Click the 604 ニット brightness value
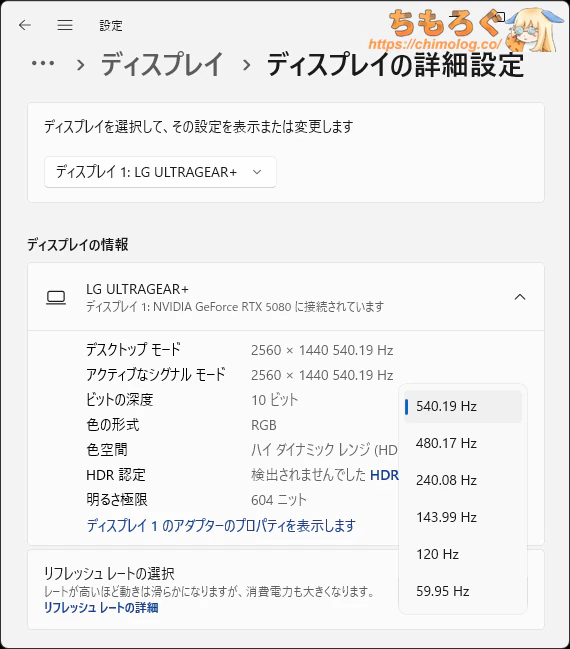This screenshot has height=649, width=570. click(279, 500)
